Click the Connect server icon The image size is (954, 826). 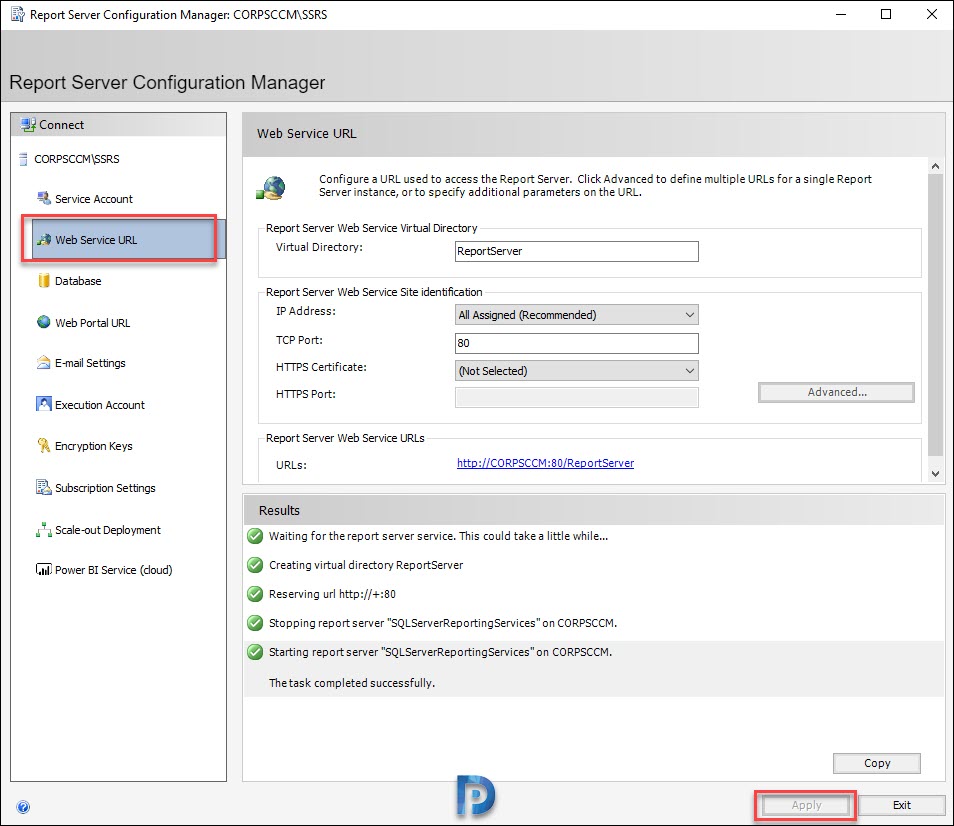click(x=28, y=125)
